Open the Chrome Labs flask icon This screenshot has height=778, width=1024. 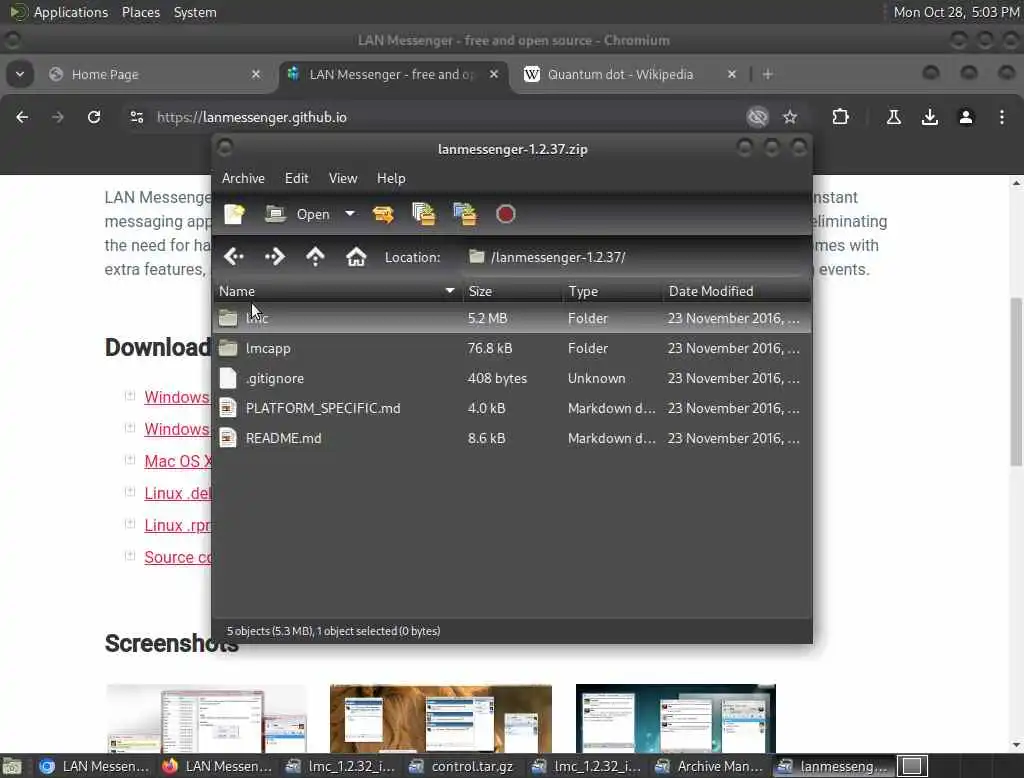click(894, 117)
